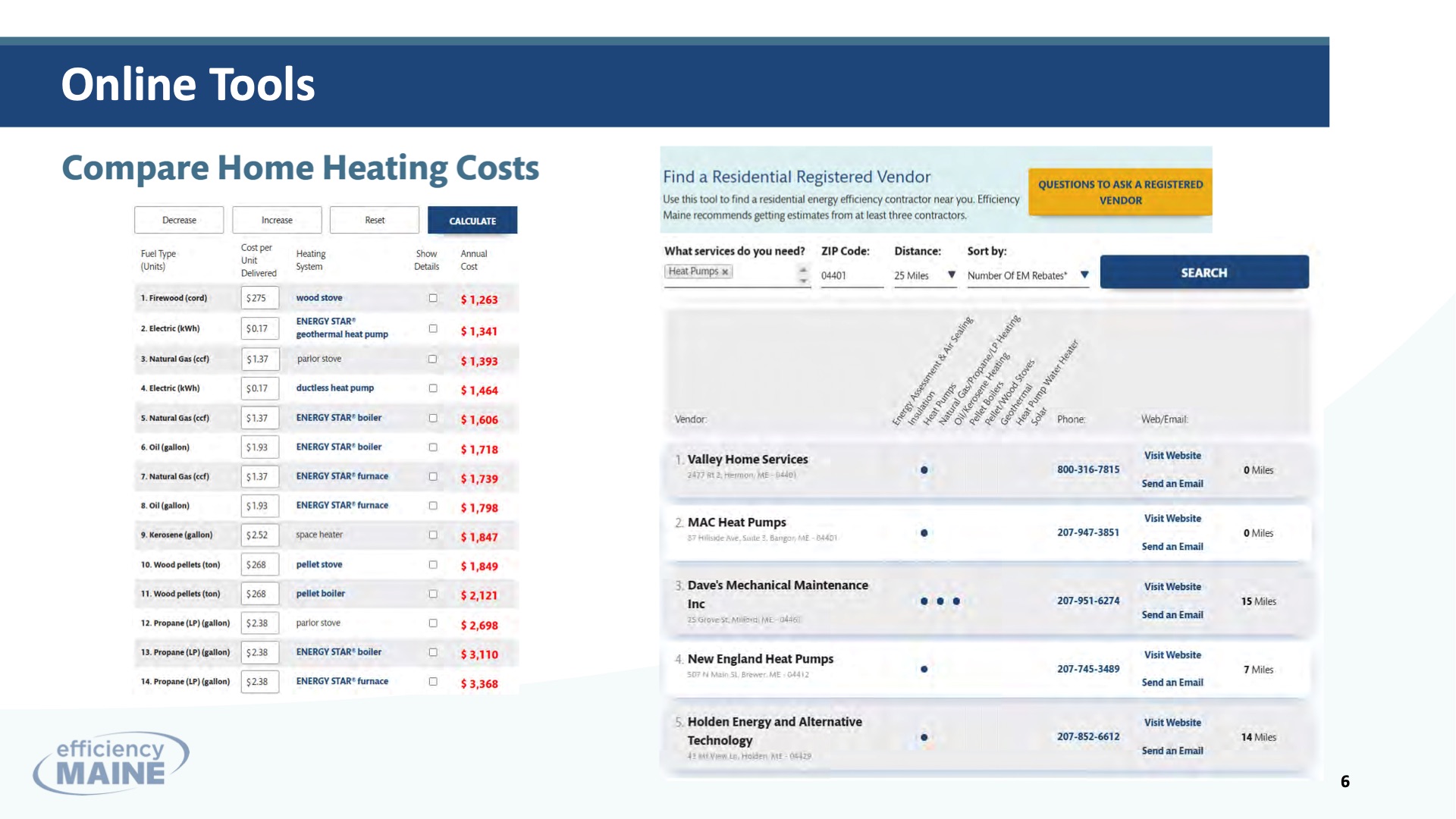1456x819 pixels.
Task: Visit Website for MAC Heat Pumps
Action: [1172, 519]
